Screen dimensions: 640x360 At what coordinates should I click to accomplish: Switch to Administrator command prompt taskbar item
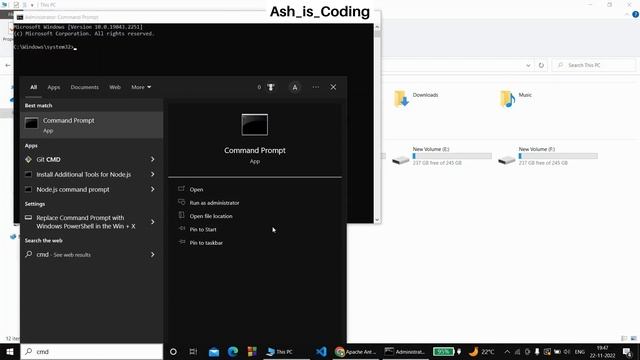tap(405, 351)
